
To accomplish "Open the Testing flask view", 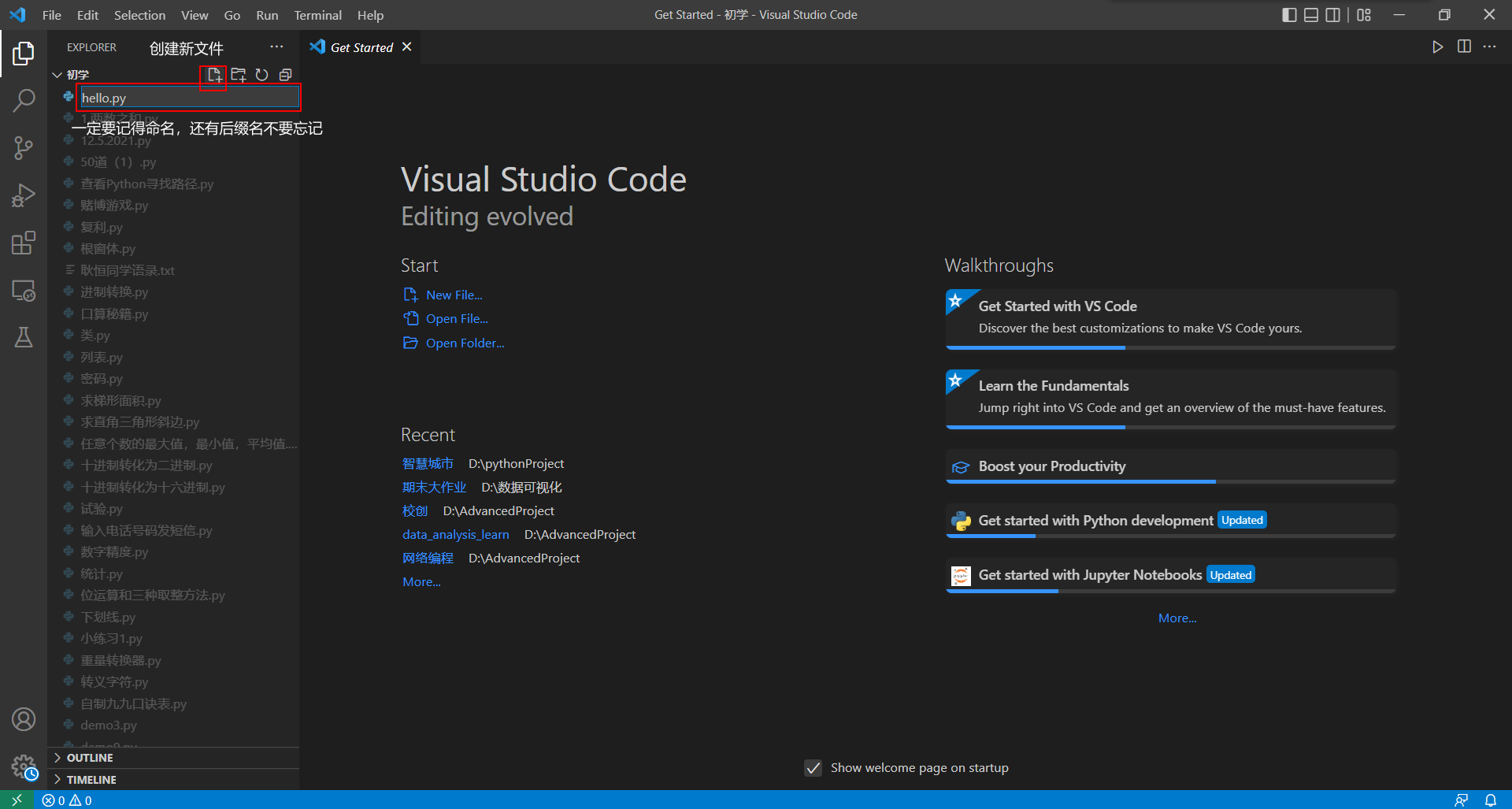I will (x=24, y=337).
